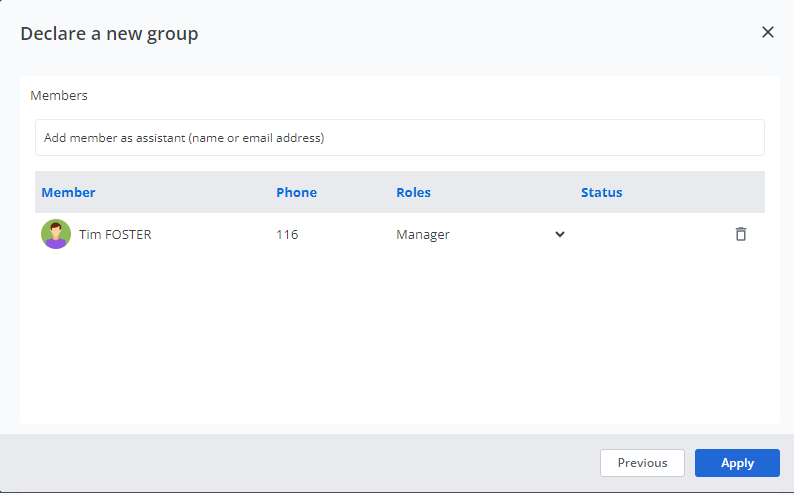Go back with the Previous button
This screenshot has width=794, height=495.
click(641, 463)
